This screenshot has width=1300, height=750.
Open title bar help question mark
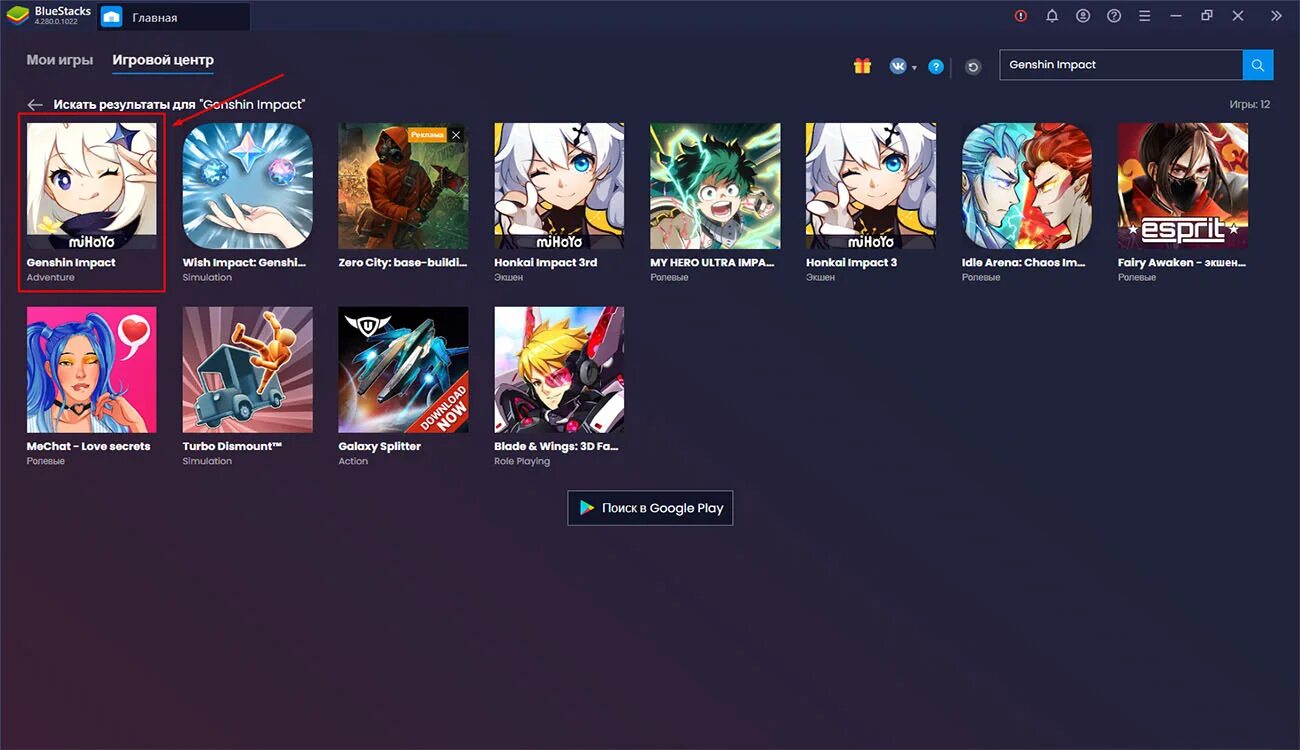(x=1114, y=16)
